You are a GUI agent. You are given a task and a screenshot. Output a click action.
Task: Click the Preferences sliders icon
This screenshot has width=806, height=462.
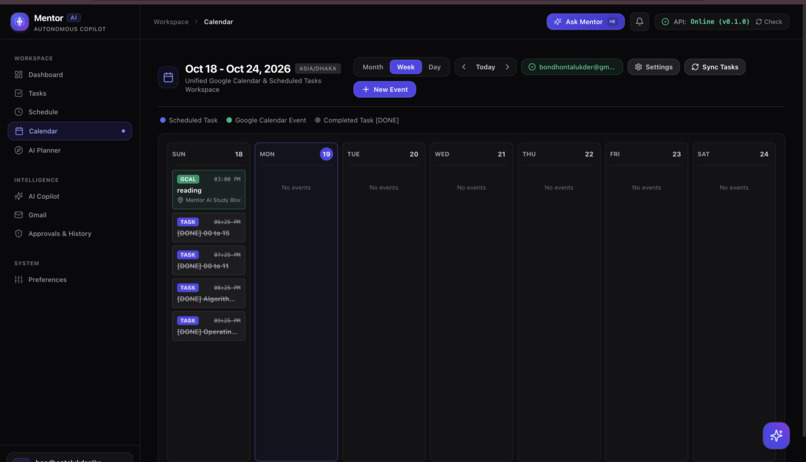tap(19, 280)
